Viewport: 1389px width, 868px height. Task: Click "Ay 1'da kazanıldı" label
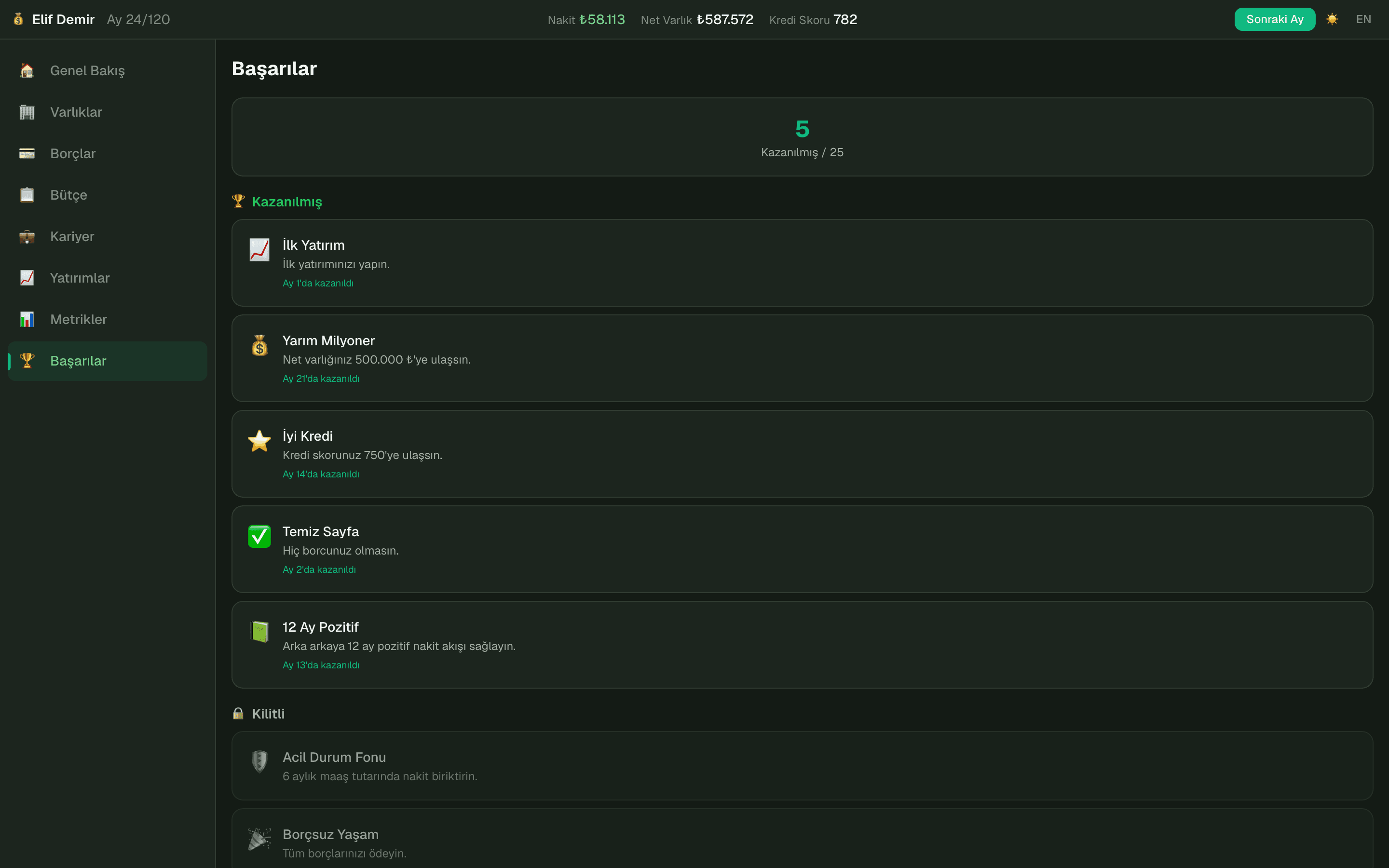[x=318, y=283]
